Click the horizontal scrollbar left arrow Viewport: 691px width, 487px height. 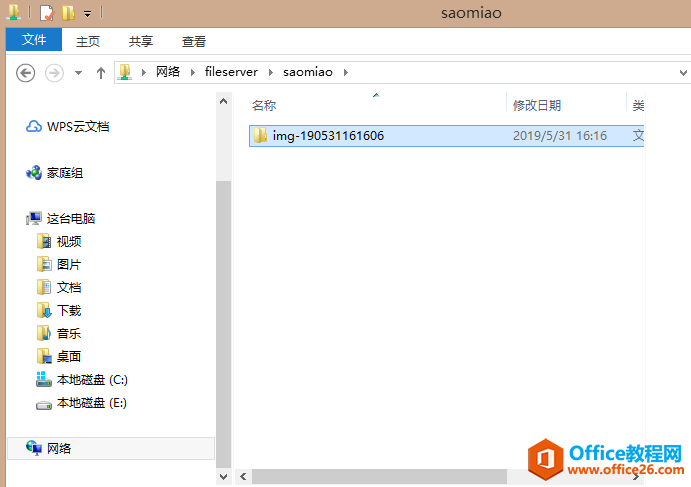[243, 476]
